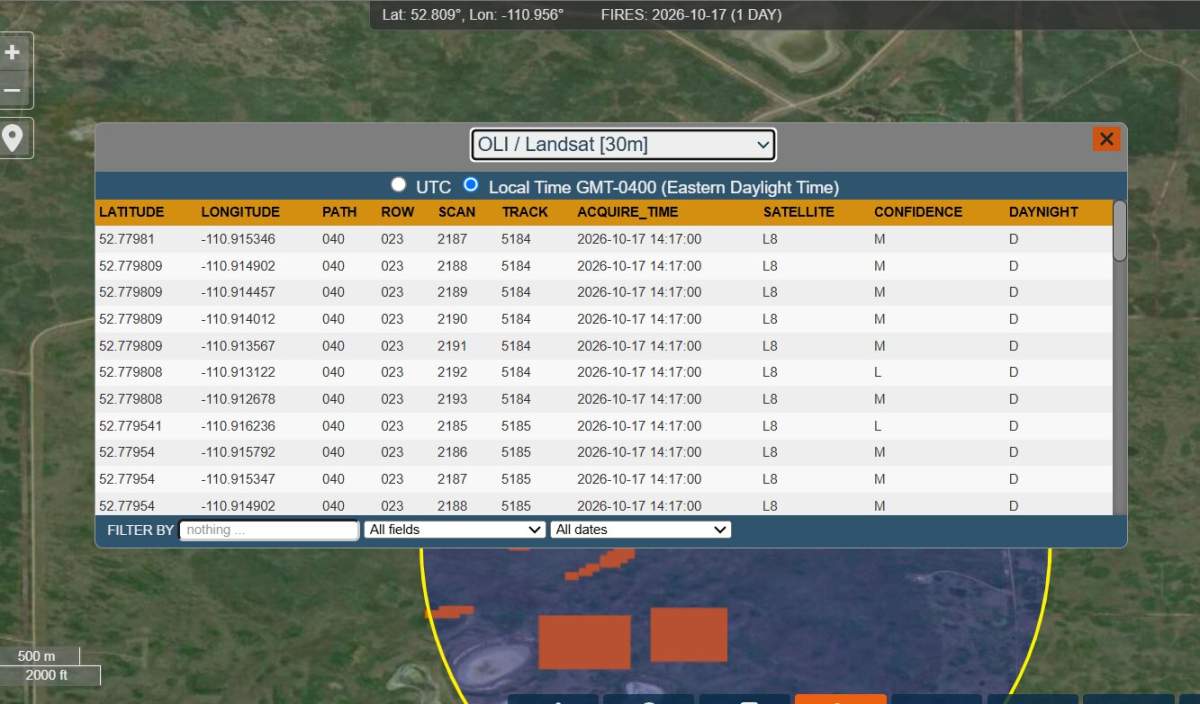The width and height of the screenshot is (1200, 704).
Task: Click confidence L in the scan 2185 row
Action: [878, 425]
